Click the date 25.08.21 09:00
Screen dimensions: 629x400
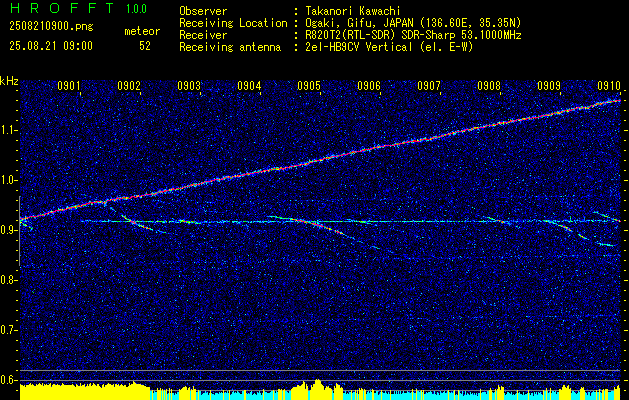(x=51, y=46)
